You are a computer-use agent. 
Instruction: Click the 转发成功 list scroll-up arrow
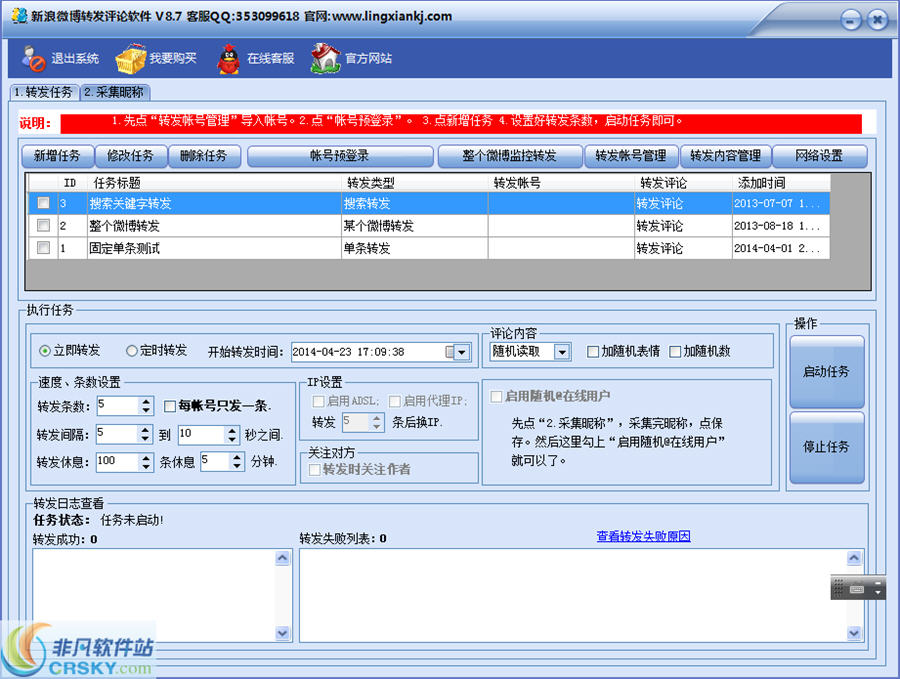point(282,557)
